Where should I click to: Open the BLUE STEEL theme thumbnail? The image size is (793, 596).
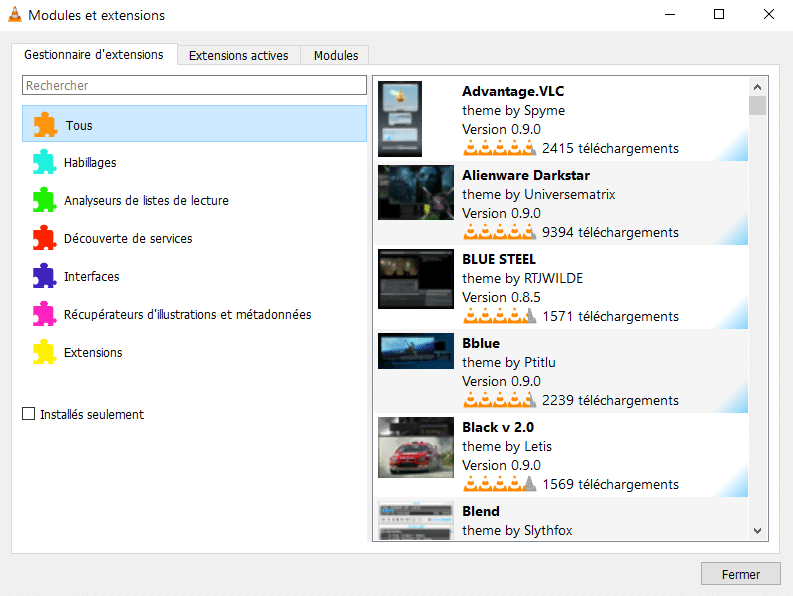[416, 279]
